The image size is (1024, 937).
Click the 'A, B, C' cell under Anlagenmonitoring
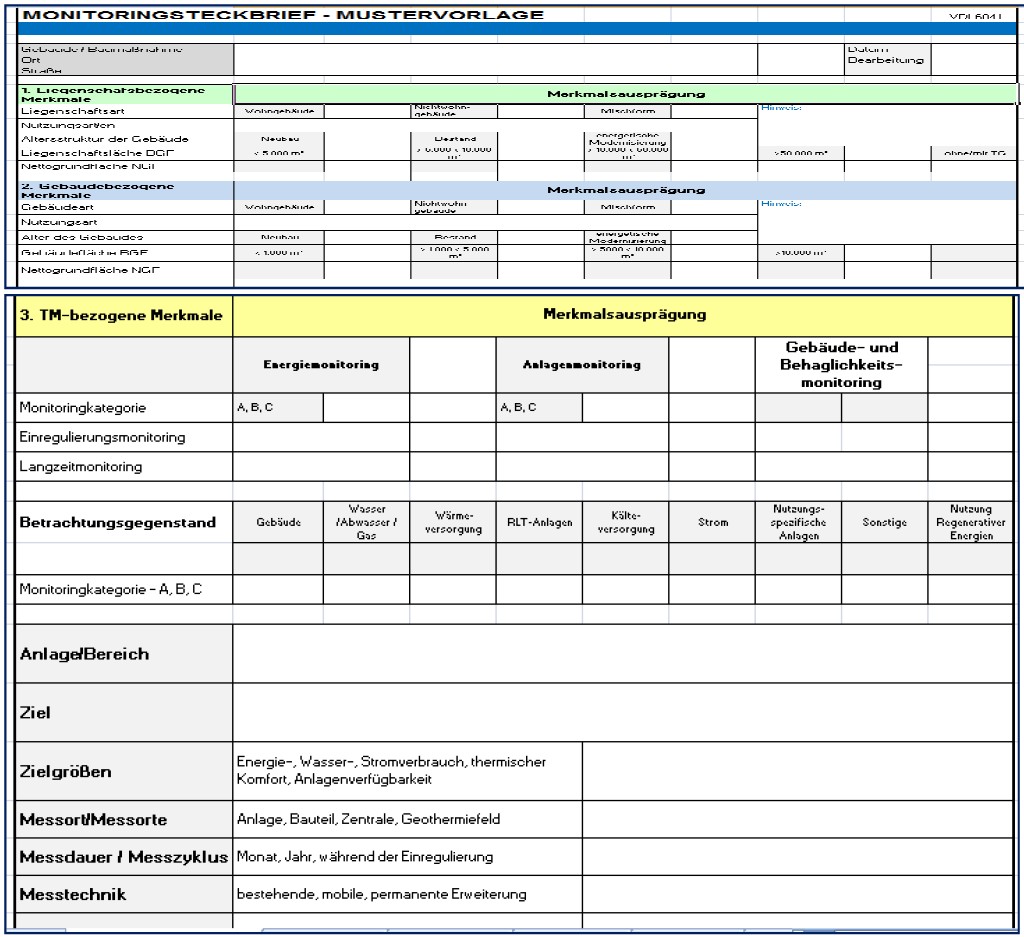click(x=539, y=408)
